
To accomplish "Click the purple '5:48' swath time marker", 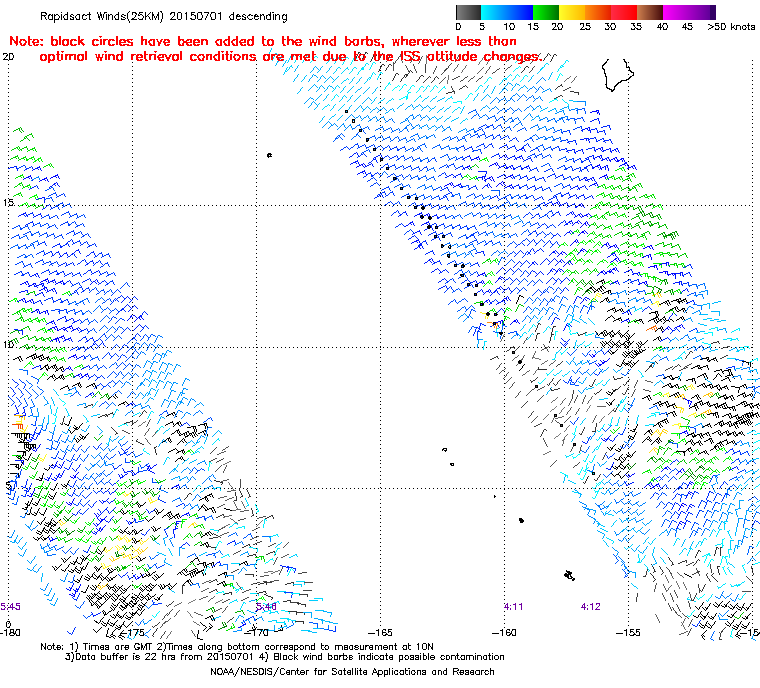I will (266, 607).
